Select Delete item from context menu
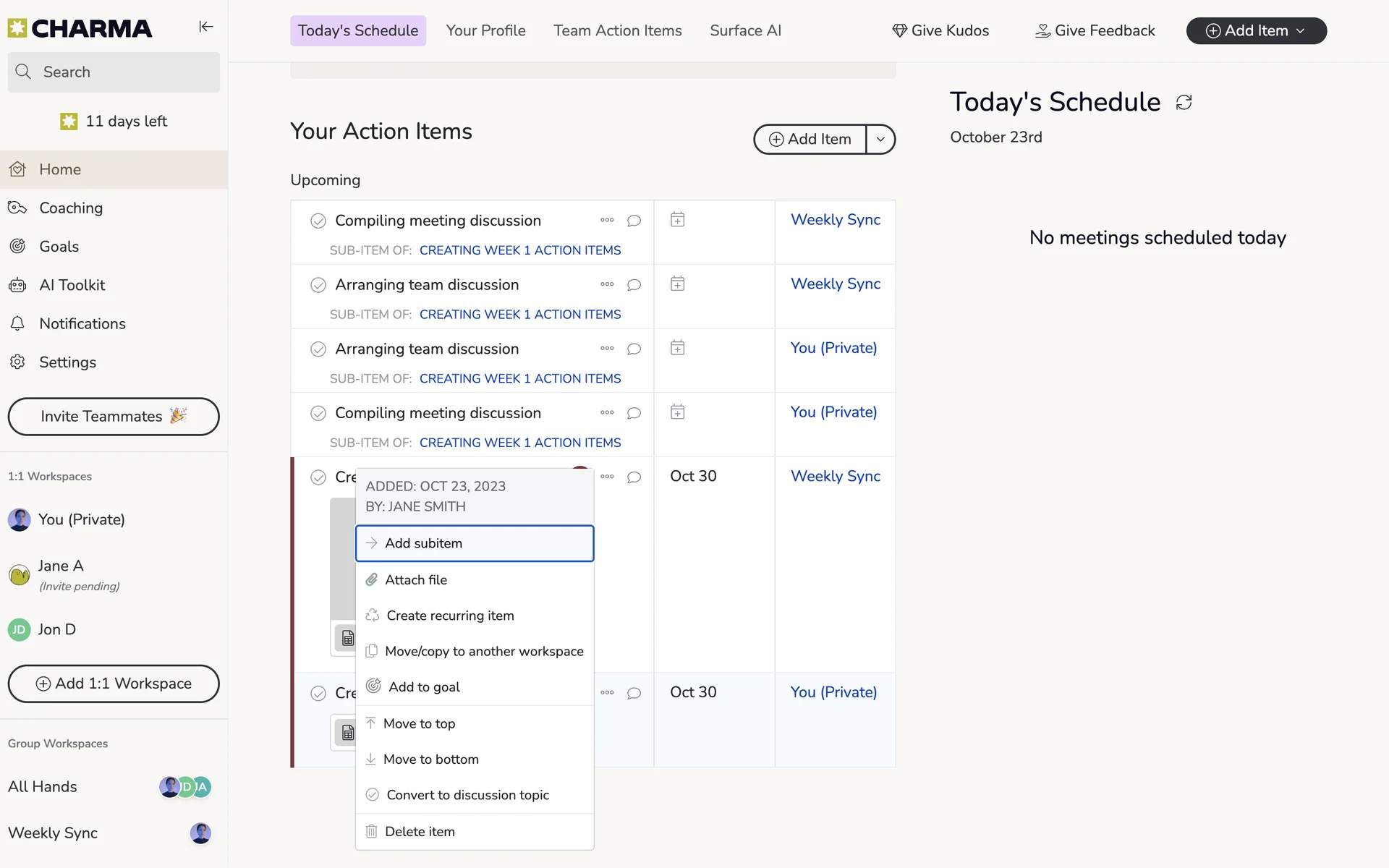The image size is (1389, 868). [x=420, y=831]
